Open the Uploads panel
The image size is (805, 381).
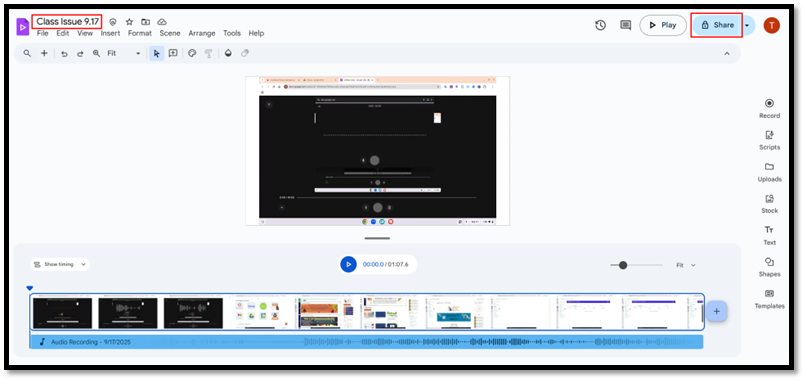coord(769,173)
